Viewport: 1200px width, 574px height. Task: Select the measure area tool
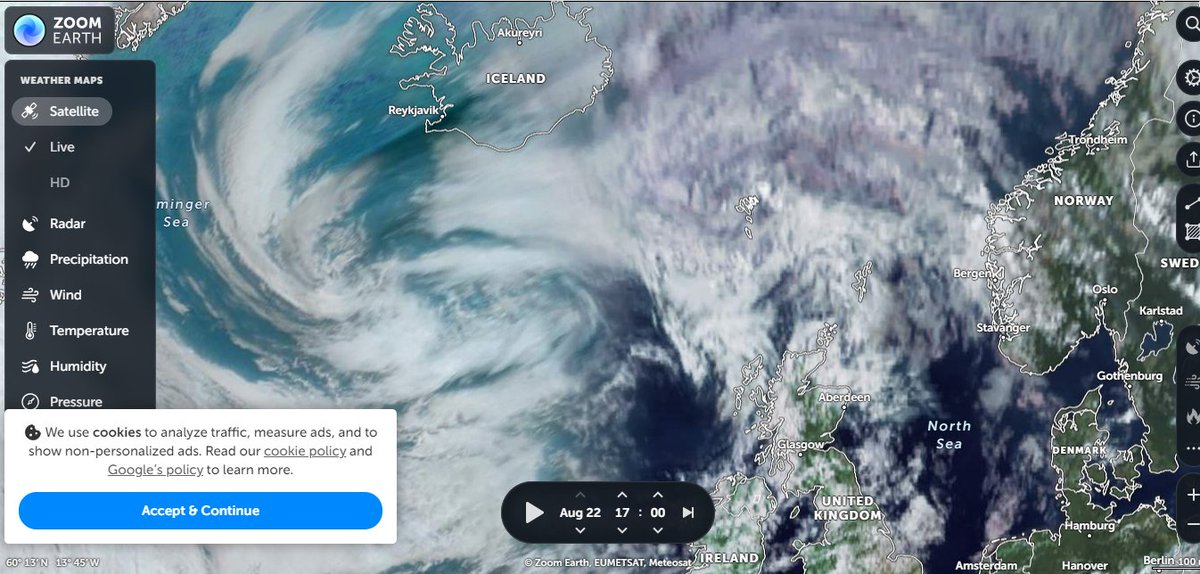(x=1191, y=232)
